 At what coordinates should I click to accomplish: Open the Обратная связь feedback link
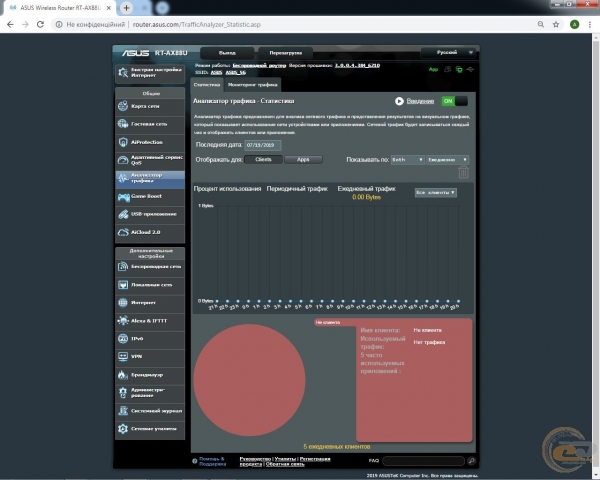click(x=285, y=464)
